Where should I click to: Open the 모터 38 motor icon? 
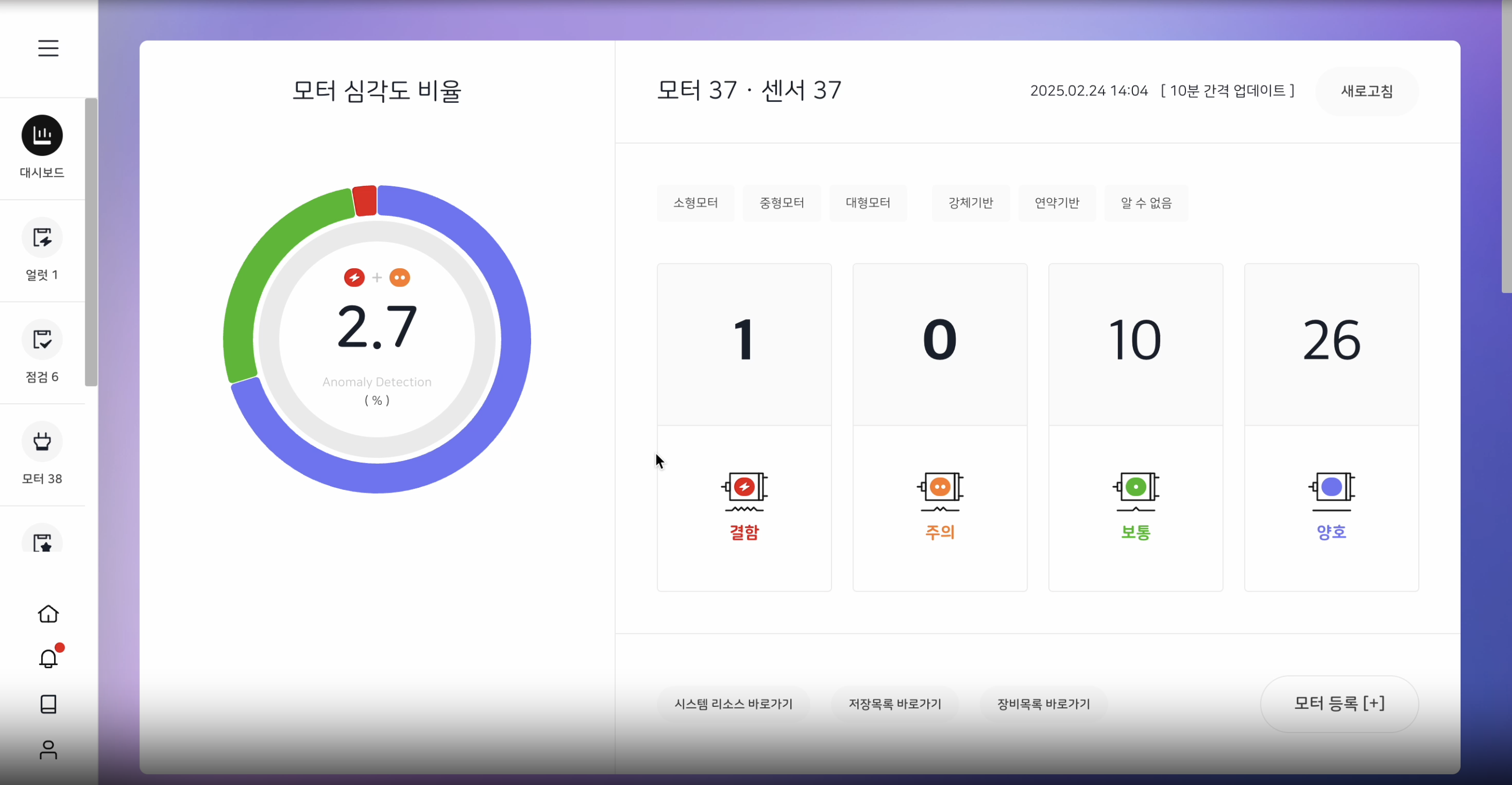click(42, 442)
